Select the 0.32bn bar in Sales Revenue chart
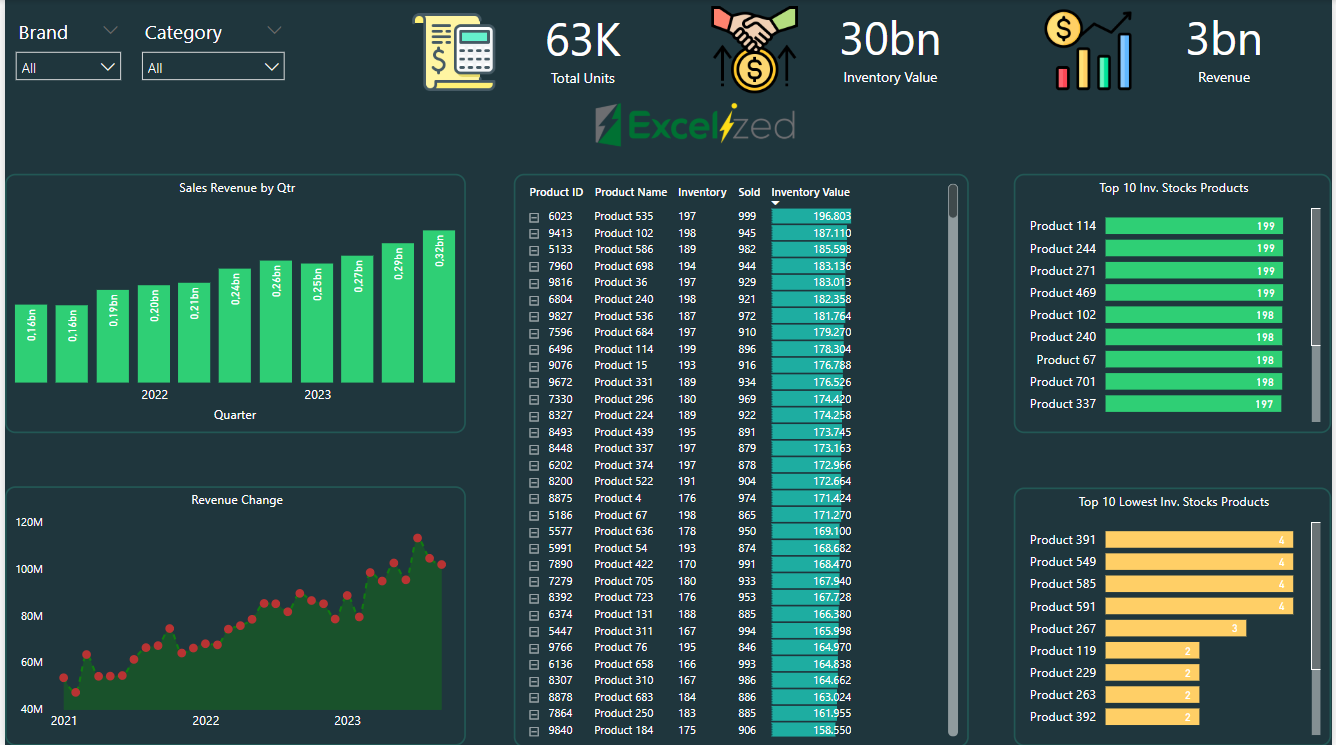Screen dimensions: 1336x745 (439, 307)
